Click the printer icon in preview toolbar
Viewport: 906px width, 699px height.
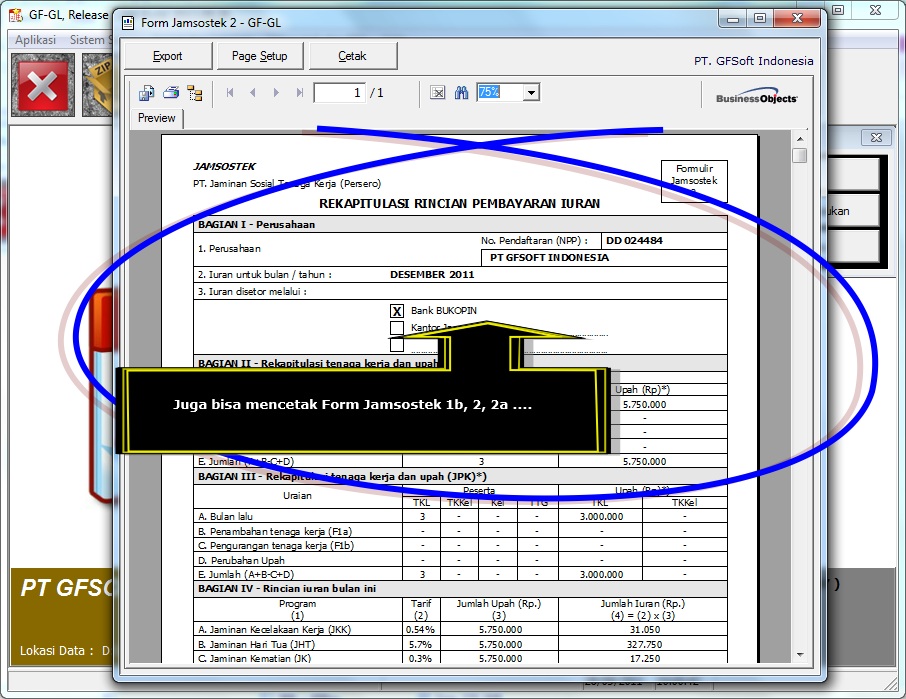coord(171,92)
